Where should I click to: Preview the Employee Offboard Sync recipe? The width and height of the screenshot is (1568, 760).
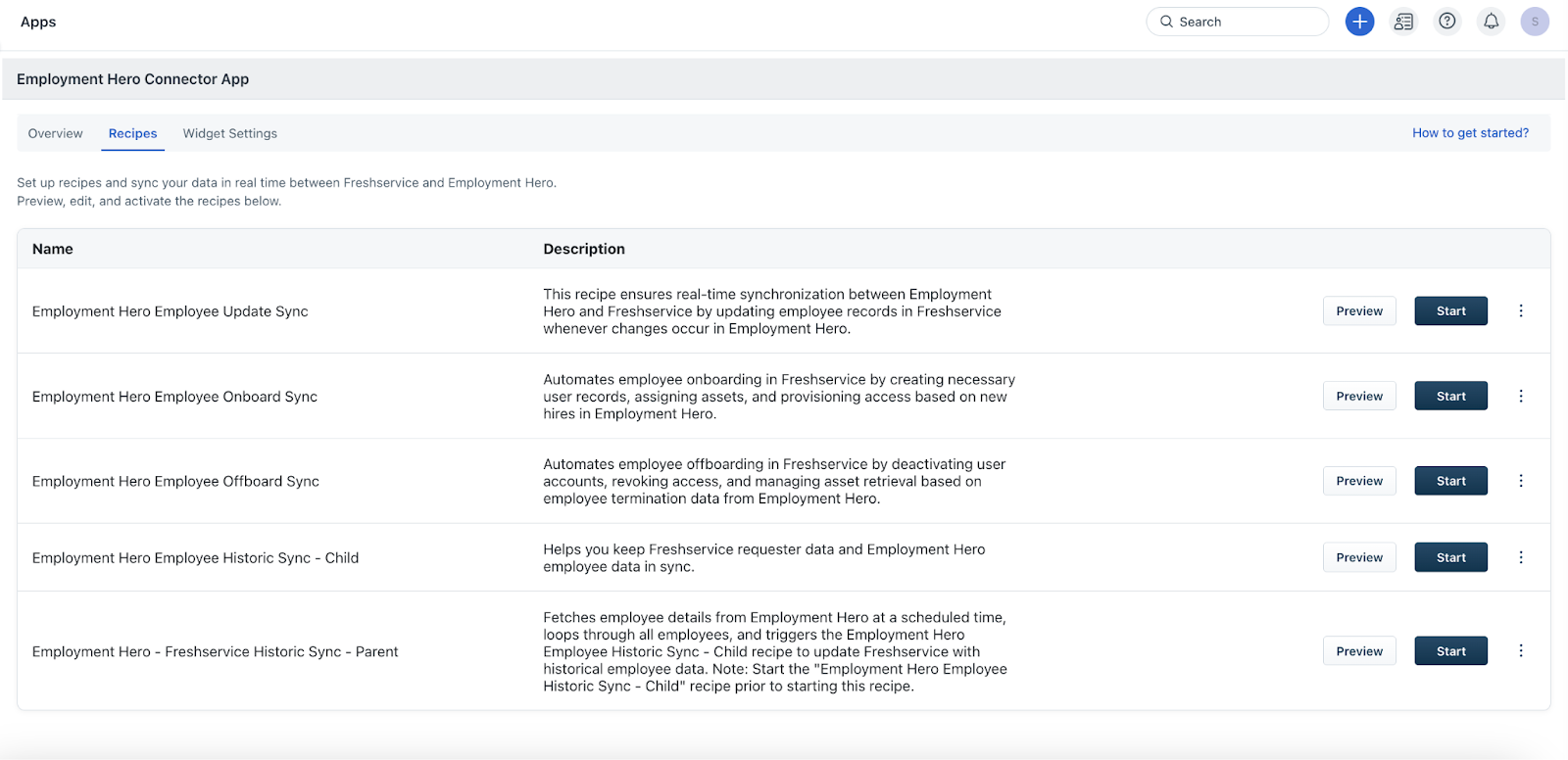click(1359, 481)
